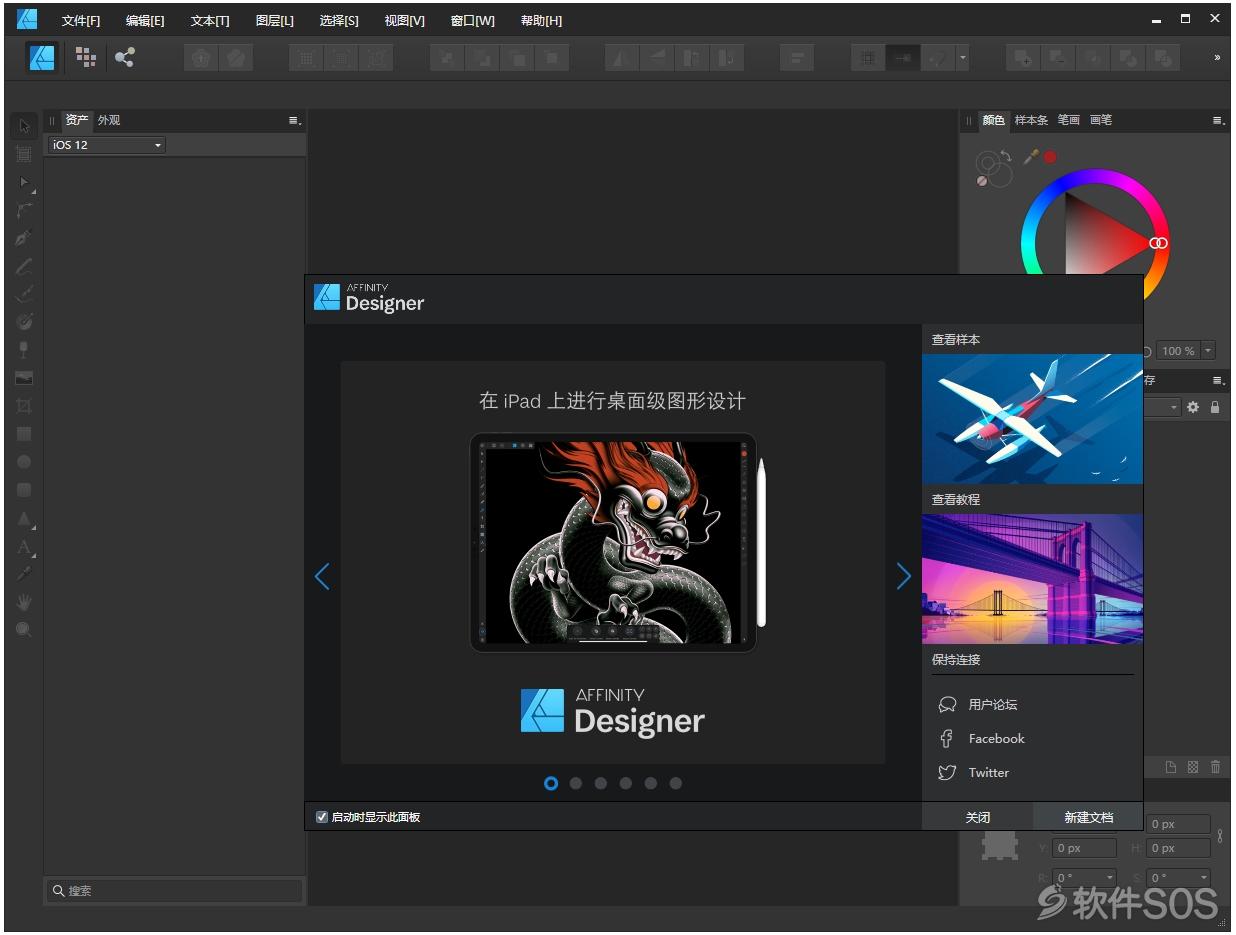Select the Artistic Text tool
This screenshot has height=935, width=1236.
click(x=24, y=546)
